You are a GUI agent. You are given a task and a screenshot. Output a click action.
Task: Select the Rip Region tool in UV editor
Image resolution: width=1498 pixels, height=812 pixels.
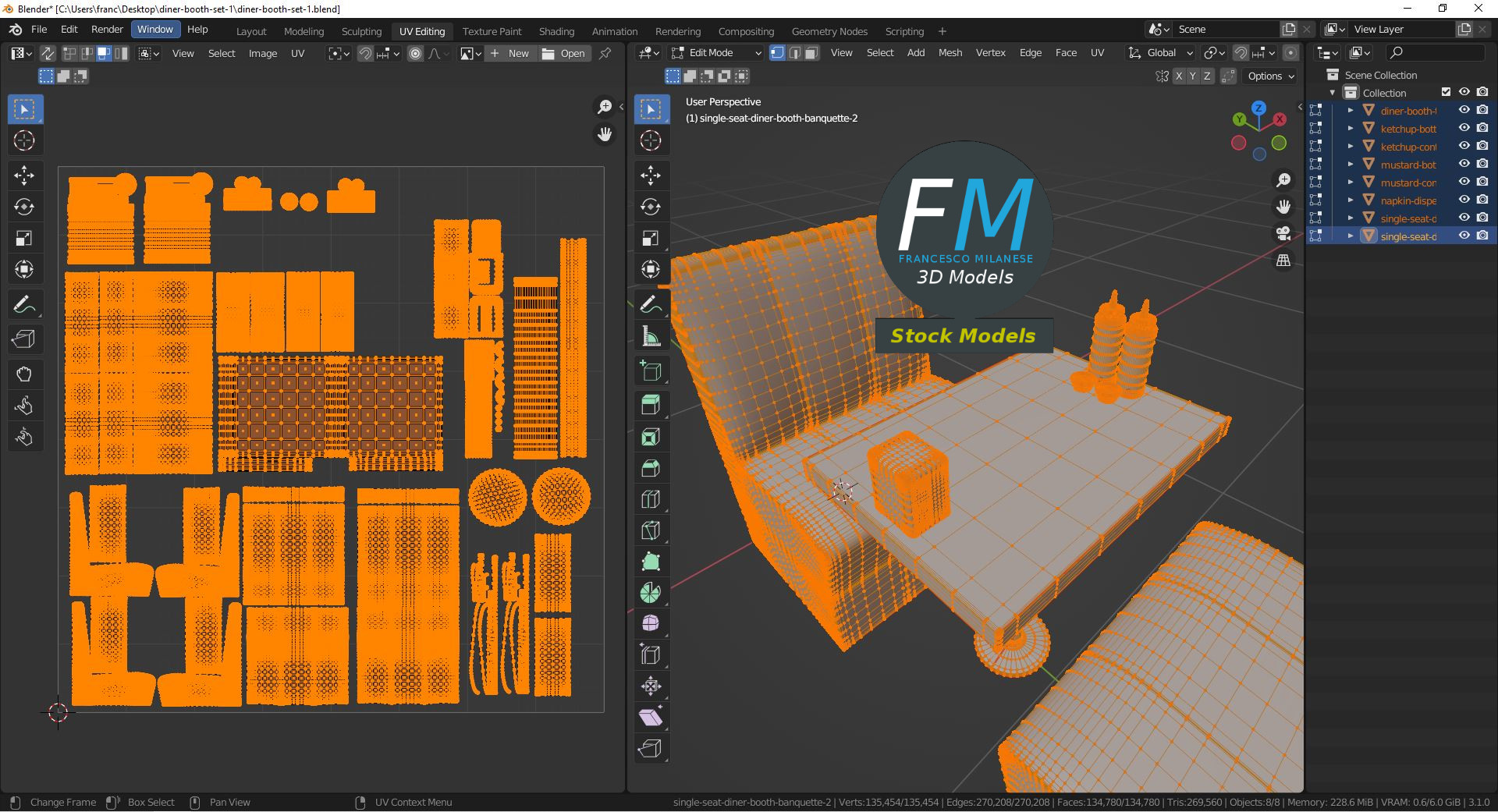click(x=24, y=339)
